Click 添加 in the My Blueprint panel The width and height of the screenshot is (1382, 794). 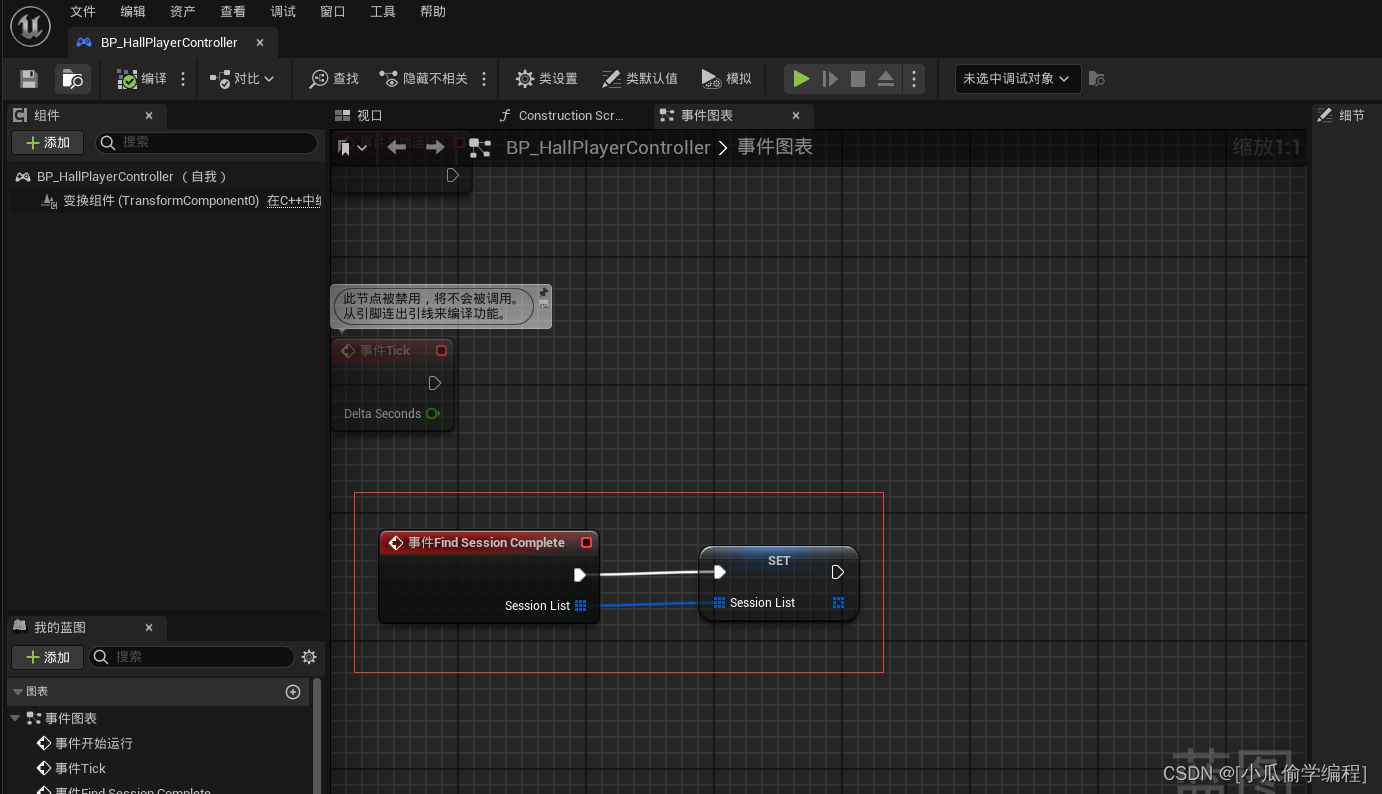click(47, 657)
